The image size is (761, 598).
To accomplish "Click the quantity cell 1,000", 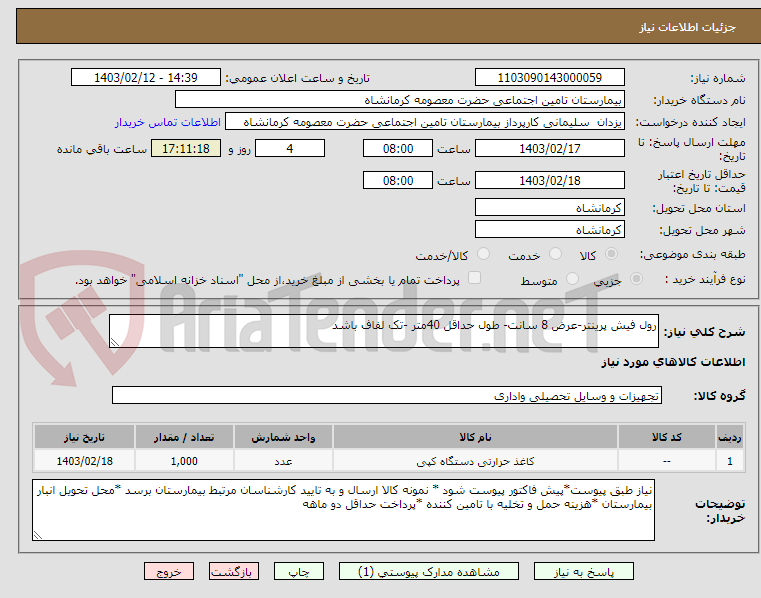I will (184, 461).
